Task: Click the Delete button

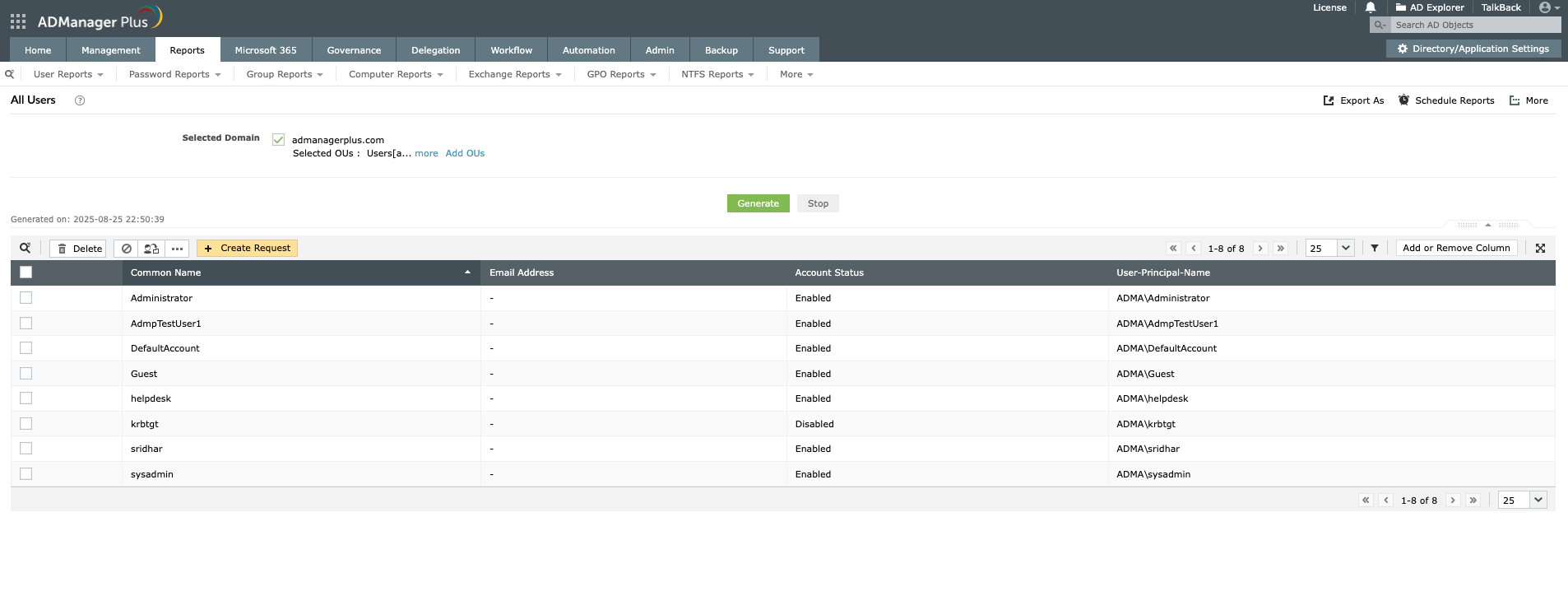Action: point(78,249)
